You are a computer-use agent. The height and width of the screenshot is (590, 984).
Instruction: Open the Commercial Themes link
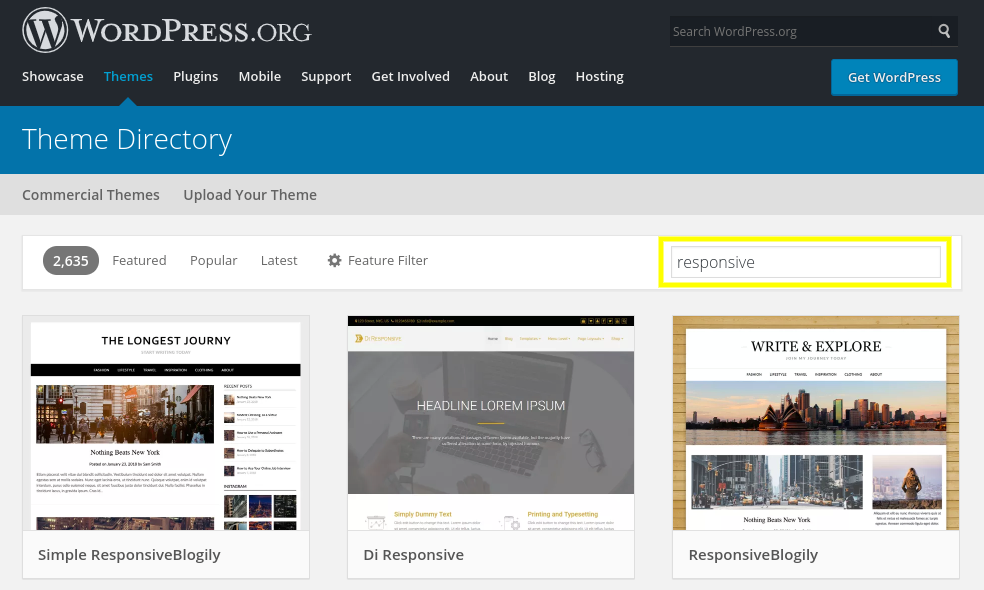[91, 195]
